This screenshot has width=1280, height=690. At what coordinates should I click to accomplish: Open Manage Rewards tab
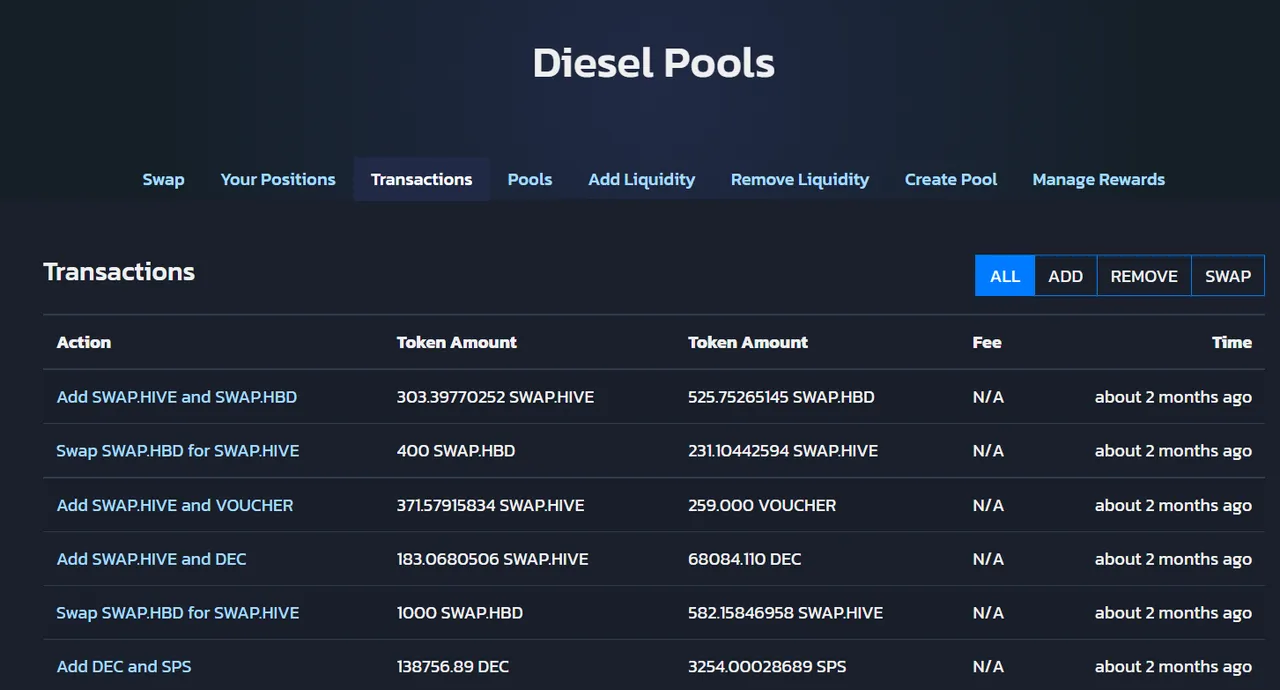(x=1098, y=179)
